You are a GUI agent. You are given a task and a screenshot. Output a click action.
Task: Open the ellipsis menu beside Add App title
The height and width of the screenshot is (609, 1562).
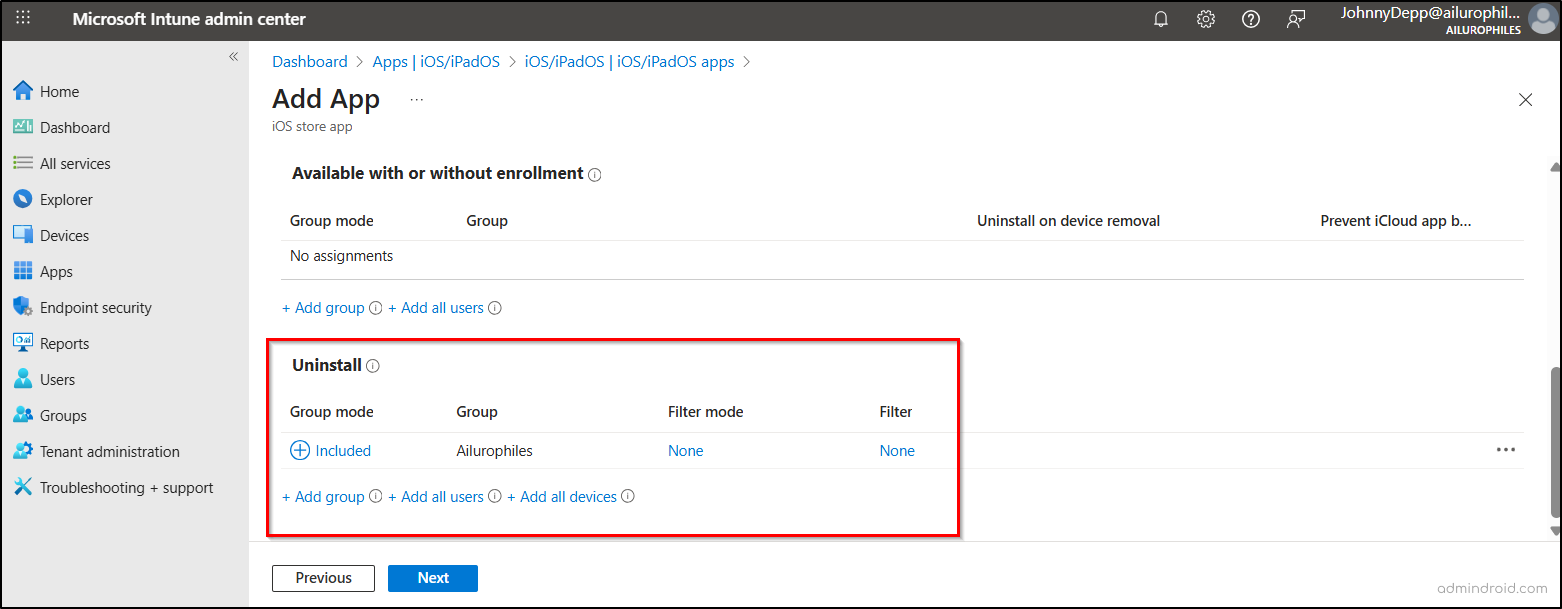coord(417,100)
